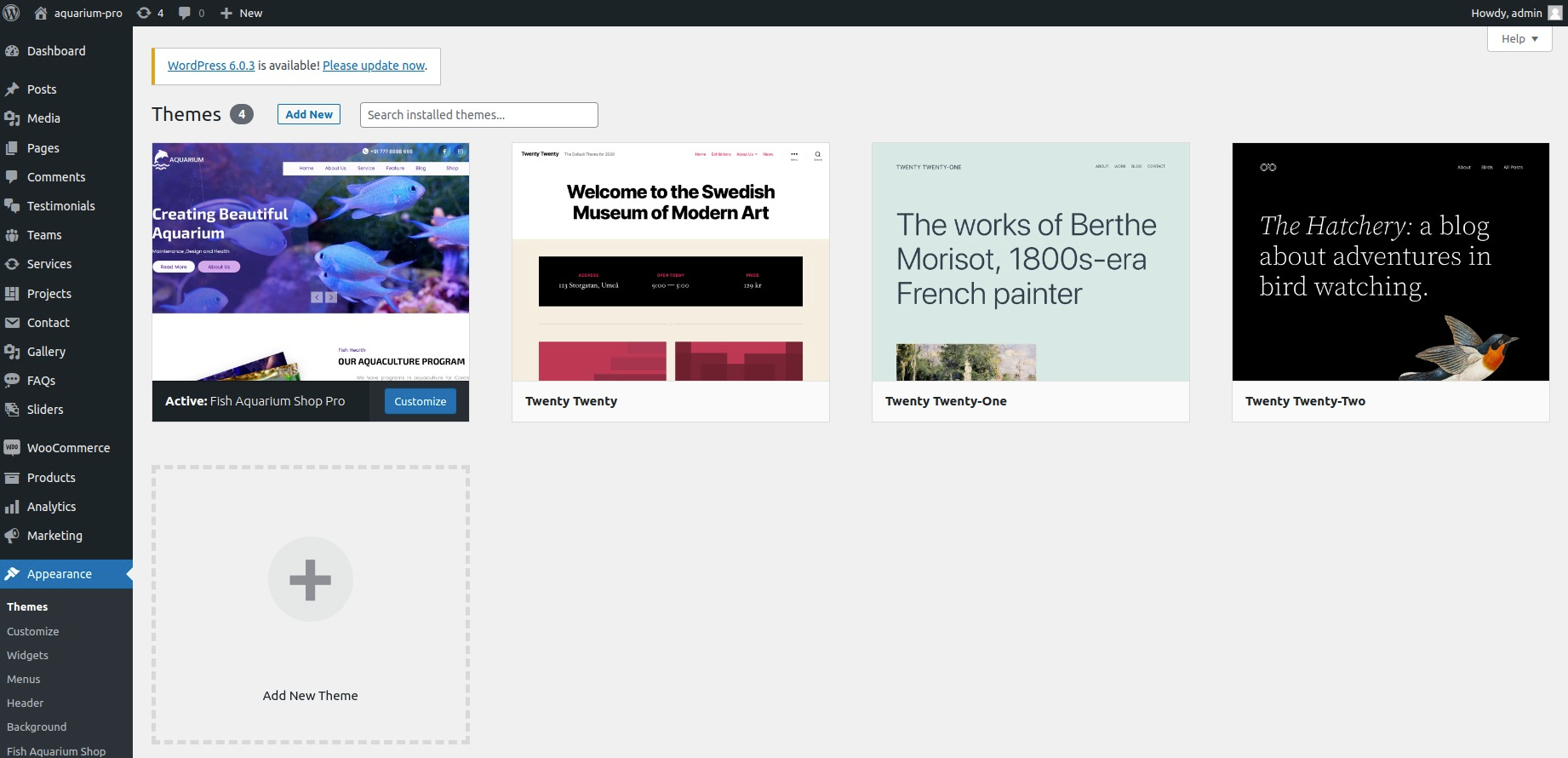Select the Twenty Twenty-Two theme thumbnail
Viewport: 1568px width, 758px height.
coord(1391,261)
